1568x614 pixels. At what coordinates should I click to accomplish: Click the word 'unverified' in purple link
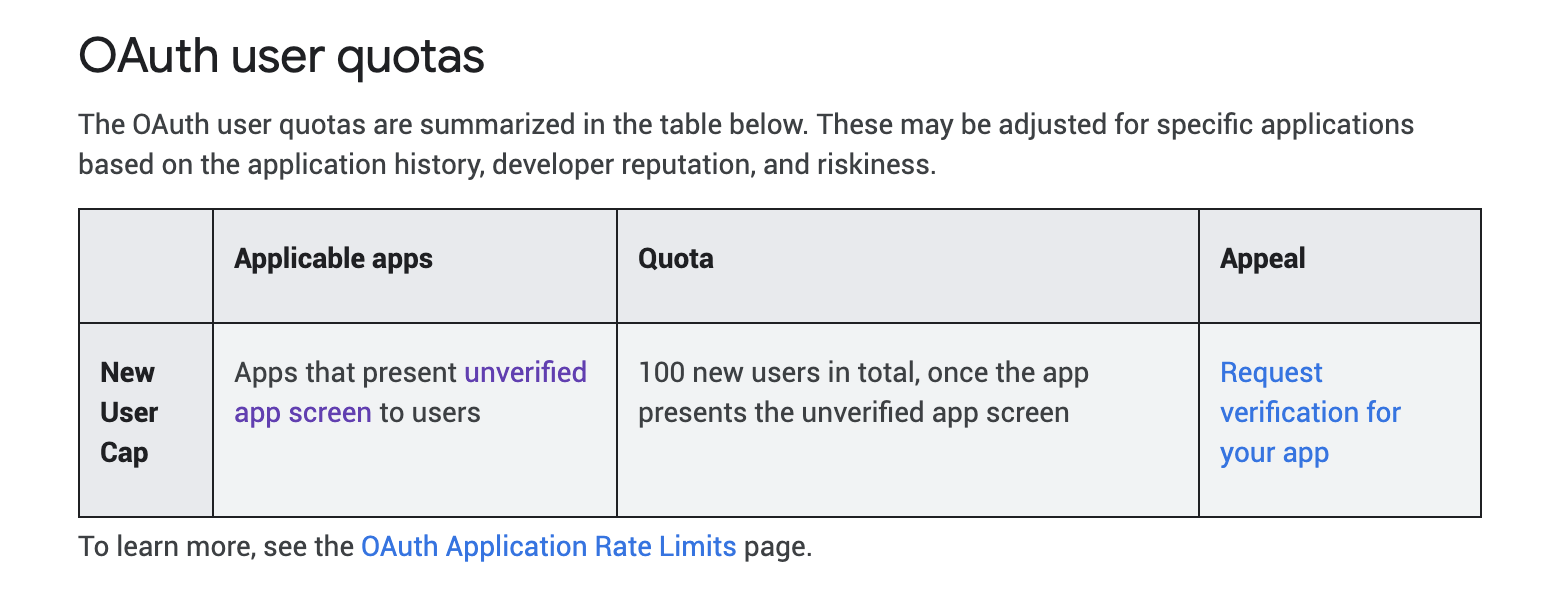525,372
